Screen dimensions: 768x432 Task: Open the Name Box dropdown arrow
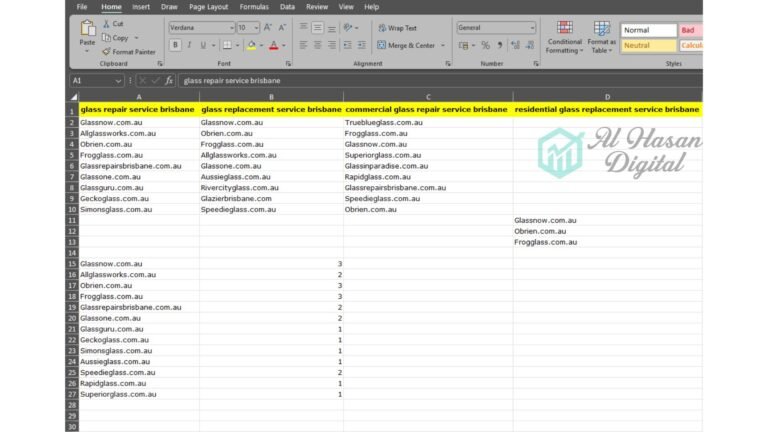(x=120, y=80)
